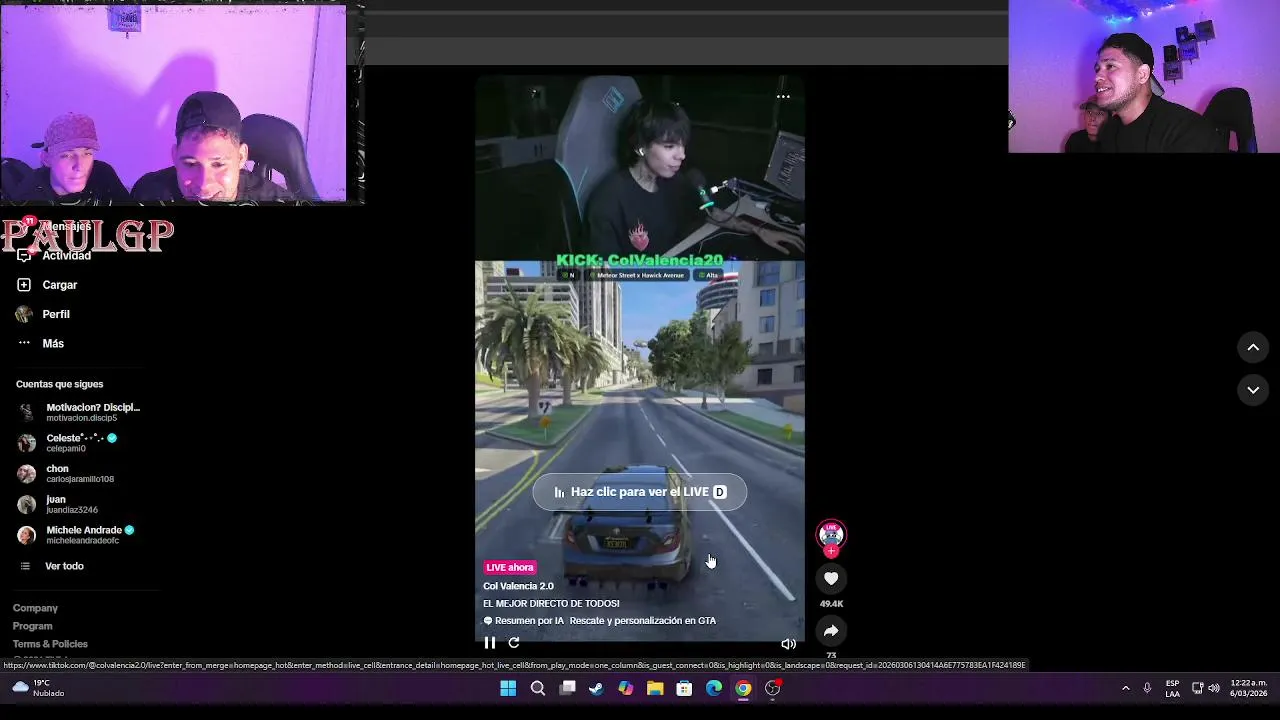Open Col Valencia 2.0 channel name
Screen dimensions: 1280x720
point(518,586)
